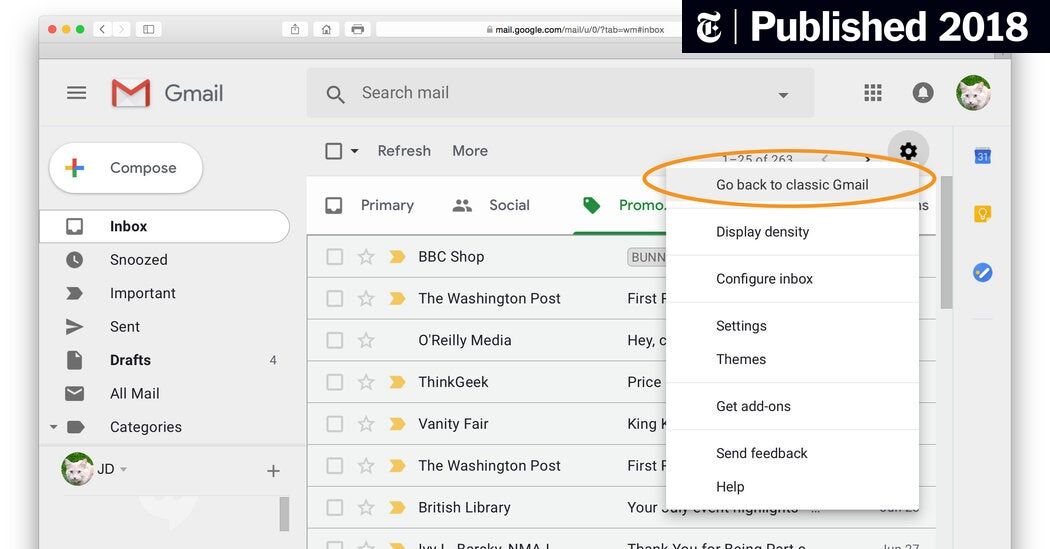Star the British Library email
The image size is (1050, 549).
(366, 507)
